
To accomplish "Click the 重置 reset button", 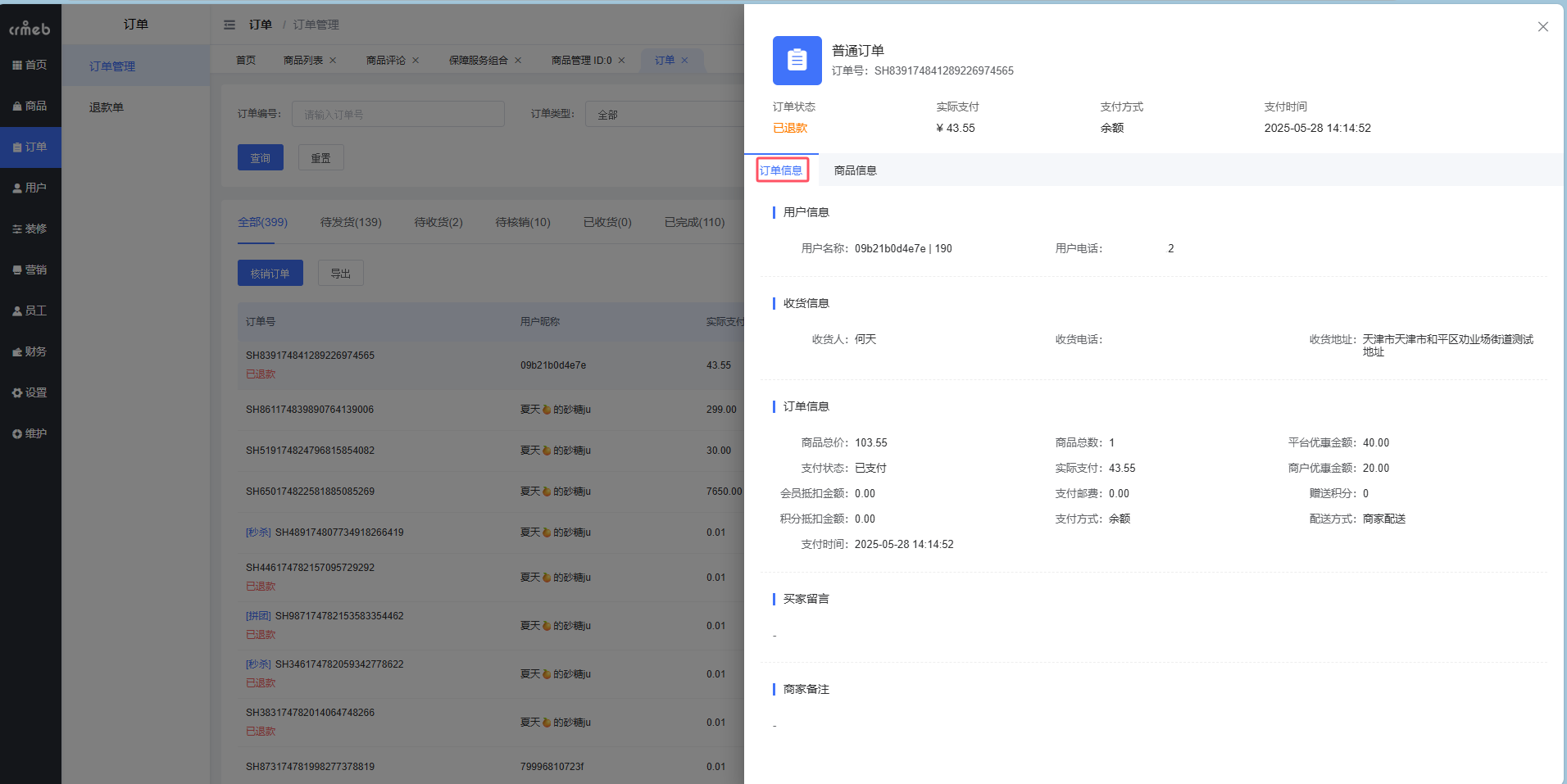I will tap(320, 156).
